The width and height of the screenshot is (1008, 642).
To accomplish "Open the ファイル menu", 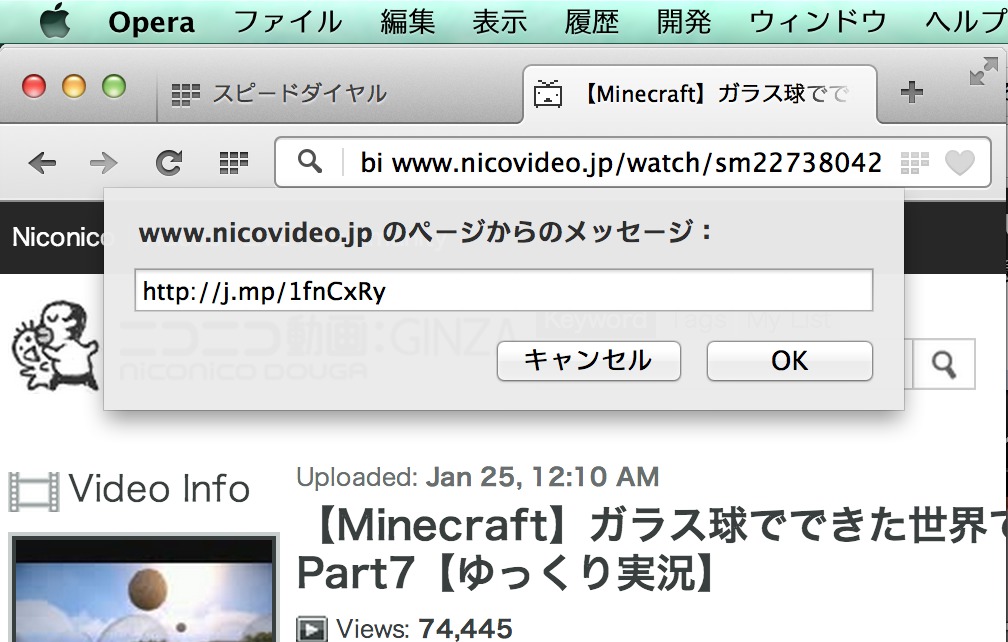I will 288,22.
